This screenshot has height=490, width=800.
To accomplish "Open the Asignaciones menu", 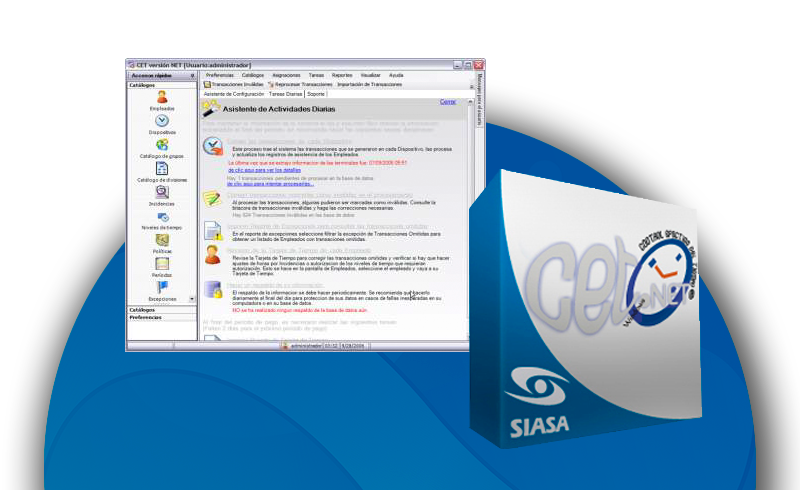I will point(286,75).
